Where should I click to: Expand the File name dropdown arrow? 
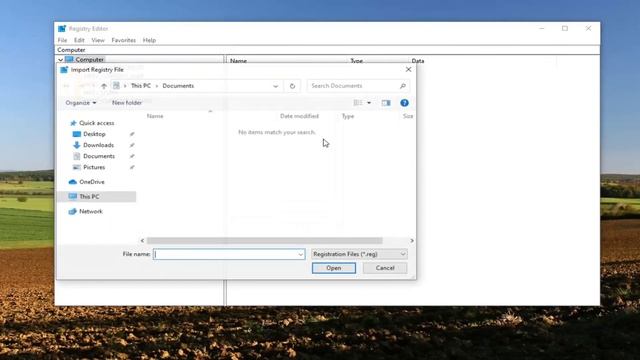click(301, 254)
